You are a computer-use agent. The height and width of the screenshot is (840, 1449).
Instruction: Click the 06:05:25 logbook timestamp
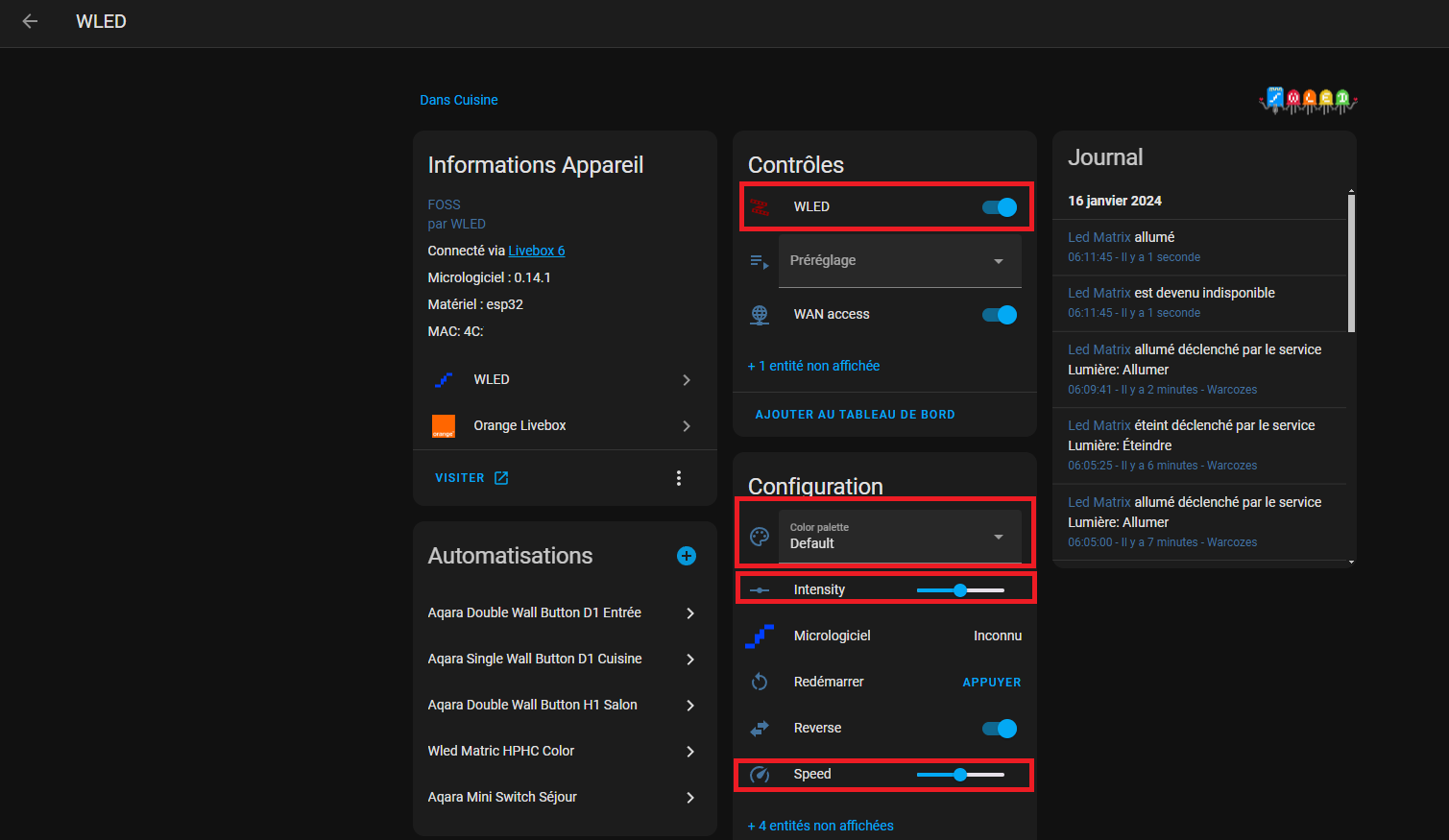(x=1090, y=466)
